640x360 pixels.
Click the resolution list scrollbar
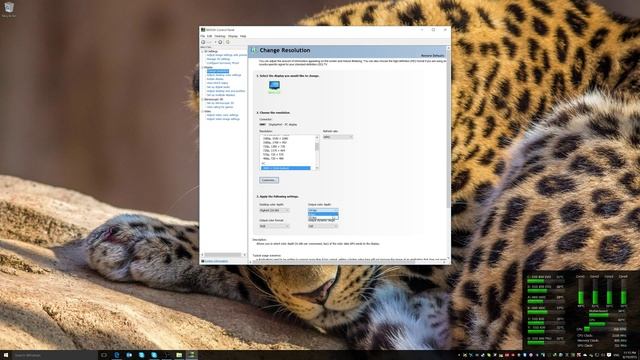pos(317,153)
